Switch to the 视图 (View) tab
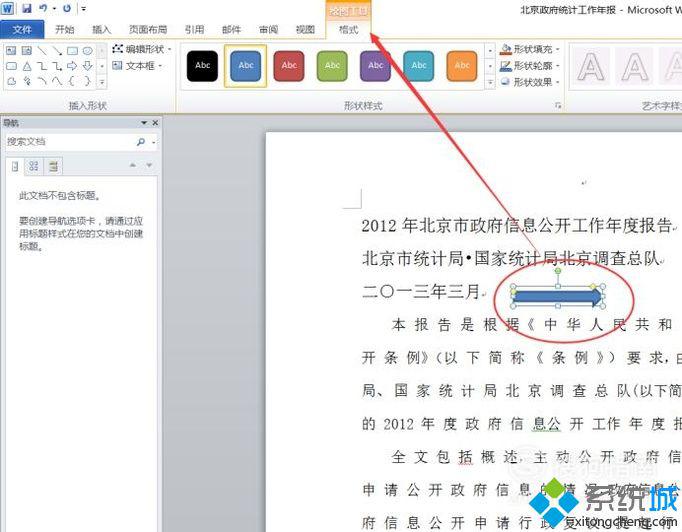This screenshot has height=532, width=682. click(305, 30)
